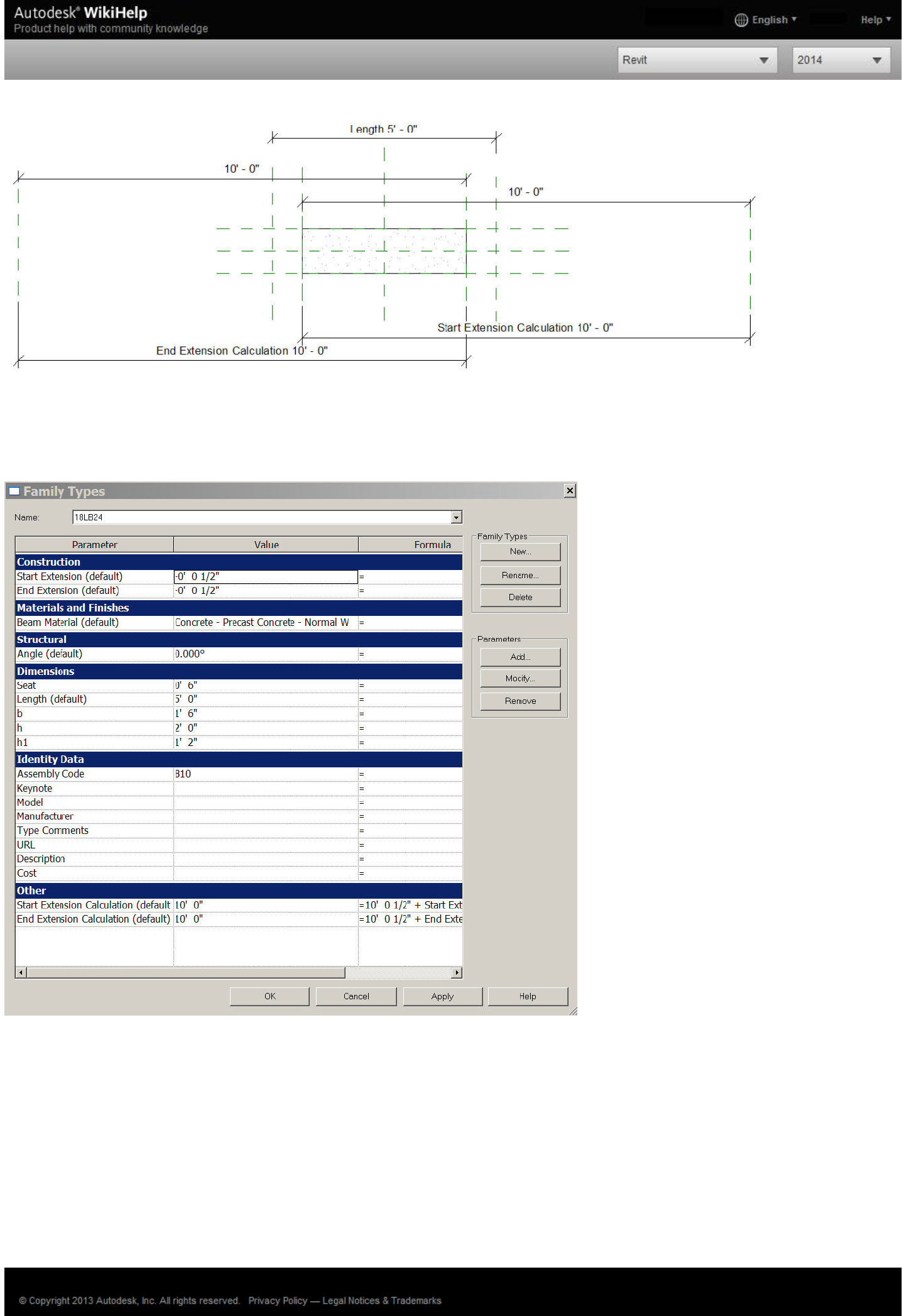Click End Extension value cell
The width and height of the screenshot is (902, 1316).
click(x=266, y=591)
